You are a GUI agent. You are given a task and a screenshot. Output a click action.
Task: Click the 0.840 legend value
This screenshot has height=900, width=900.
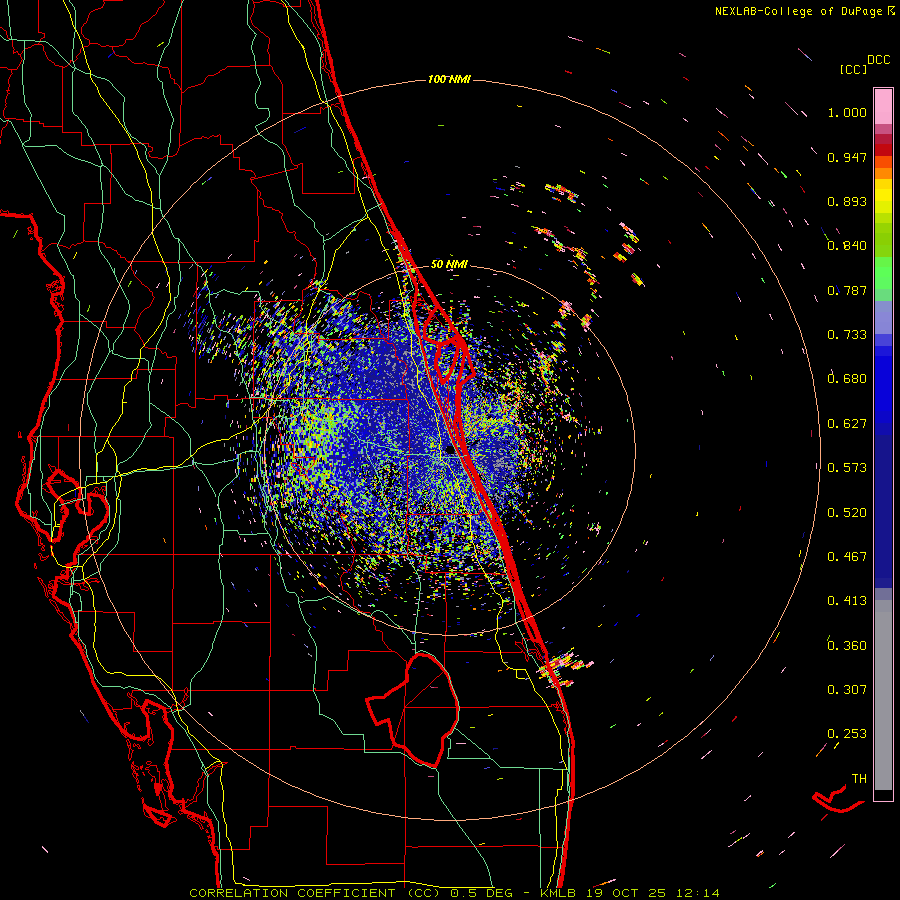click(847, 246)
